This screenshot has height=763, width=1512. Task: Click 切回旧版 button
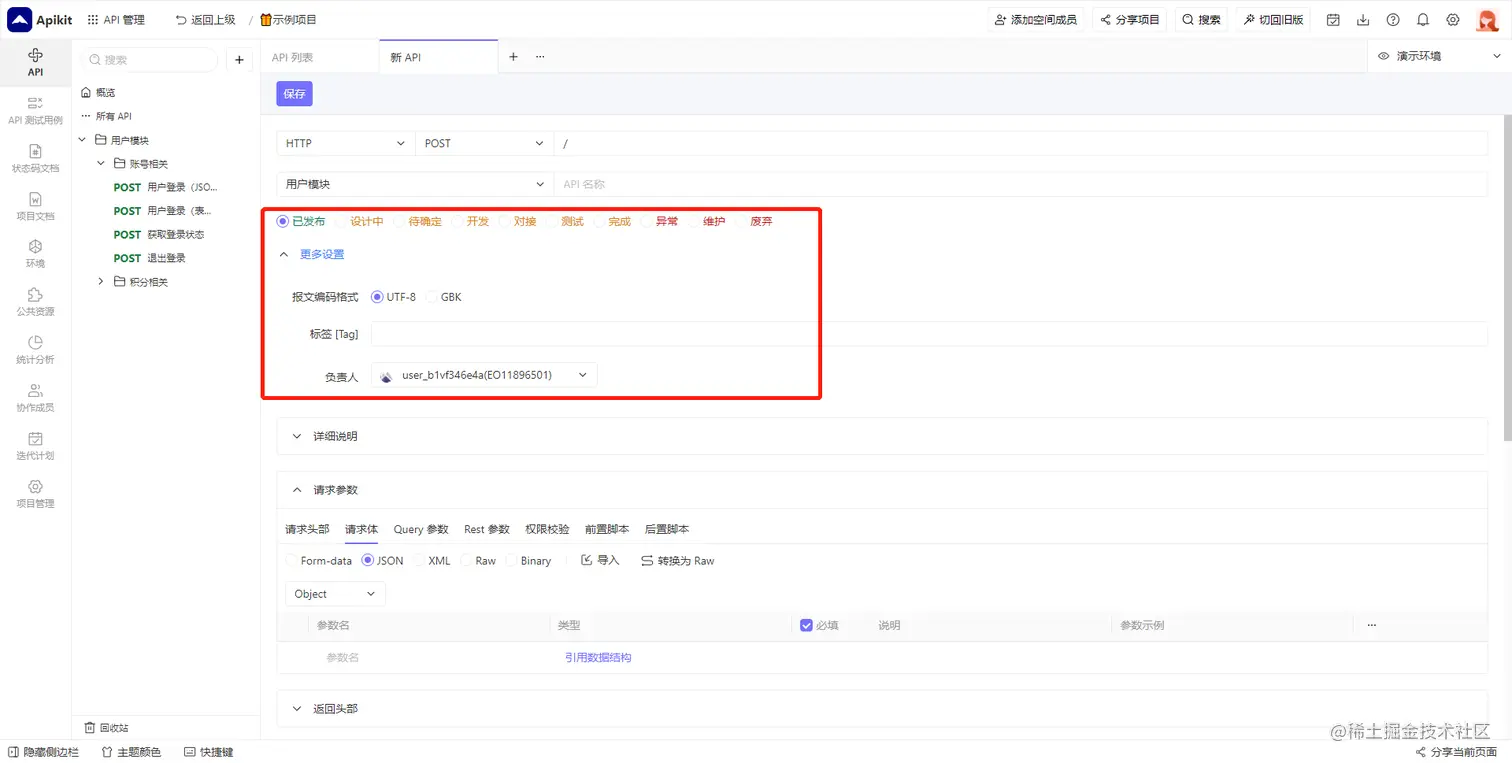point(1273,20)
